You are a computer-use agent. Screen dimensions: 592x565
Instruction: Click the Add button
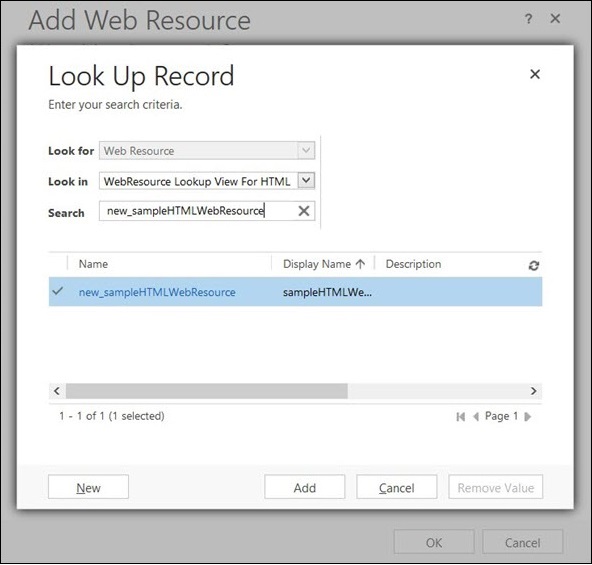click(305, 487)
